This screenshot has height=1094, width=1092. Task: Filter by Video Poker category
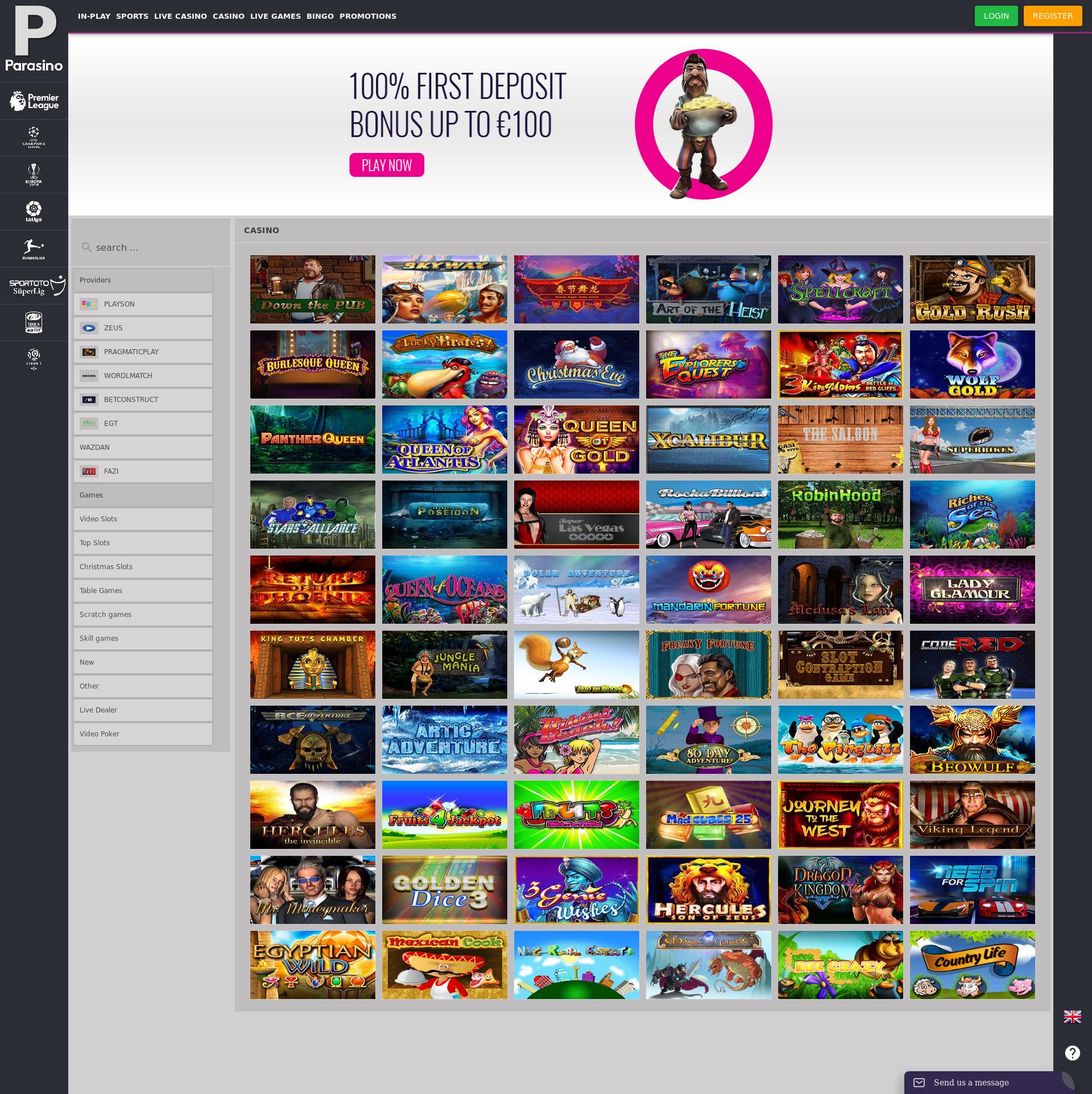tap(143, 734)
